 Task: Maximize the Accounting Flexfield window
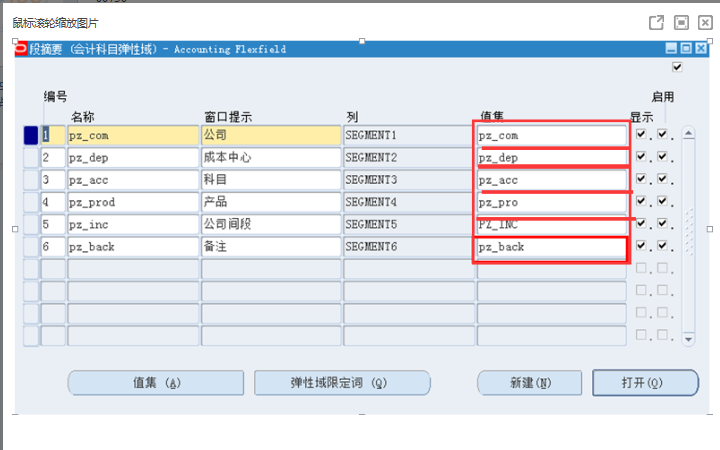tap(686, 49)
